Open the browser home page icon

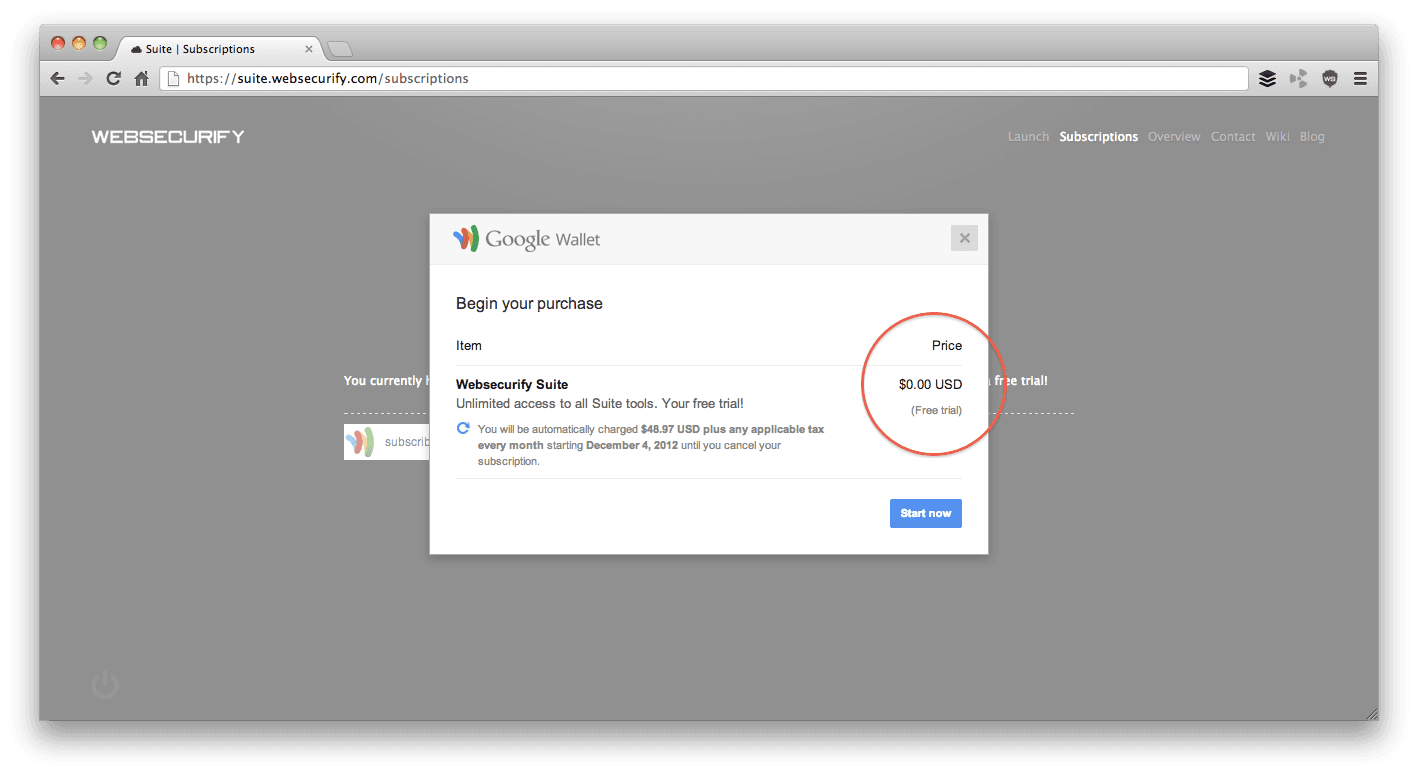tap(142, 78)
